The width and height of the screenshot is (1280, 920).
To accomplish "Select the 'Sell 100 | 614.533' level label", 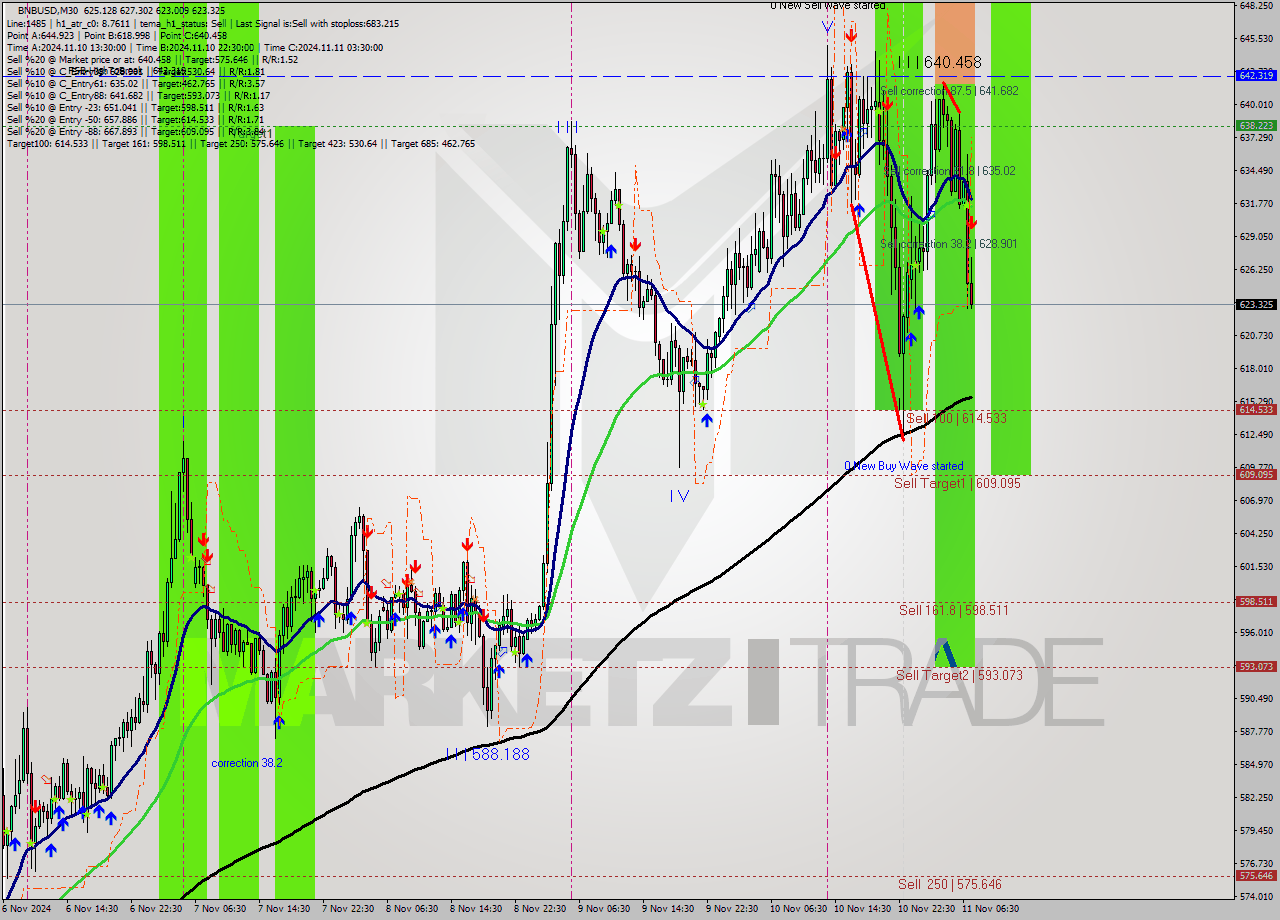I will point(956,418).
